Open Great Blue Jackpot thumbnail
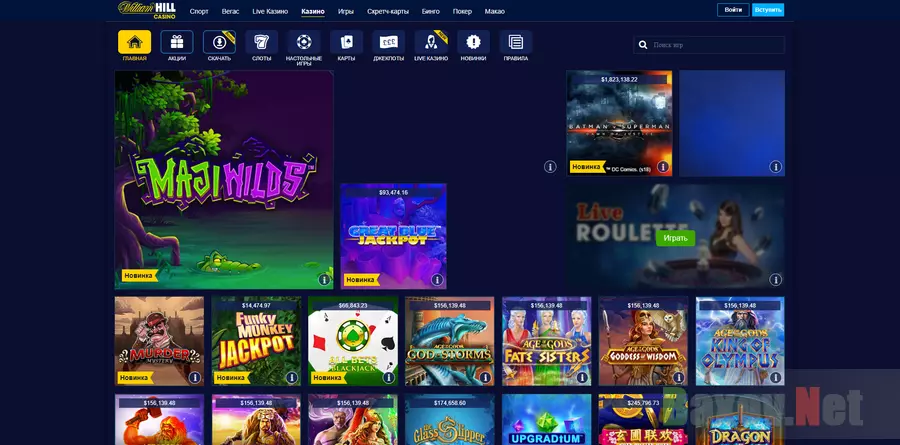The width and height of the screenshot is (900, 445). click(x=393, y=236)
